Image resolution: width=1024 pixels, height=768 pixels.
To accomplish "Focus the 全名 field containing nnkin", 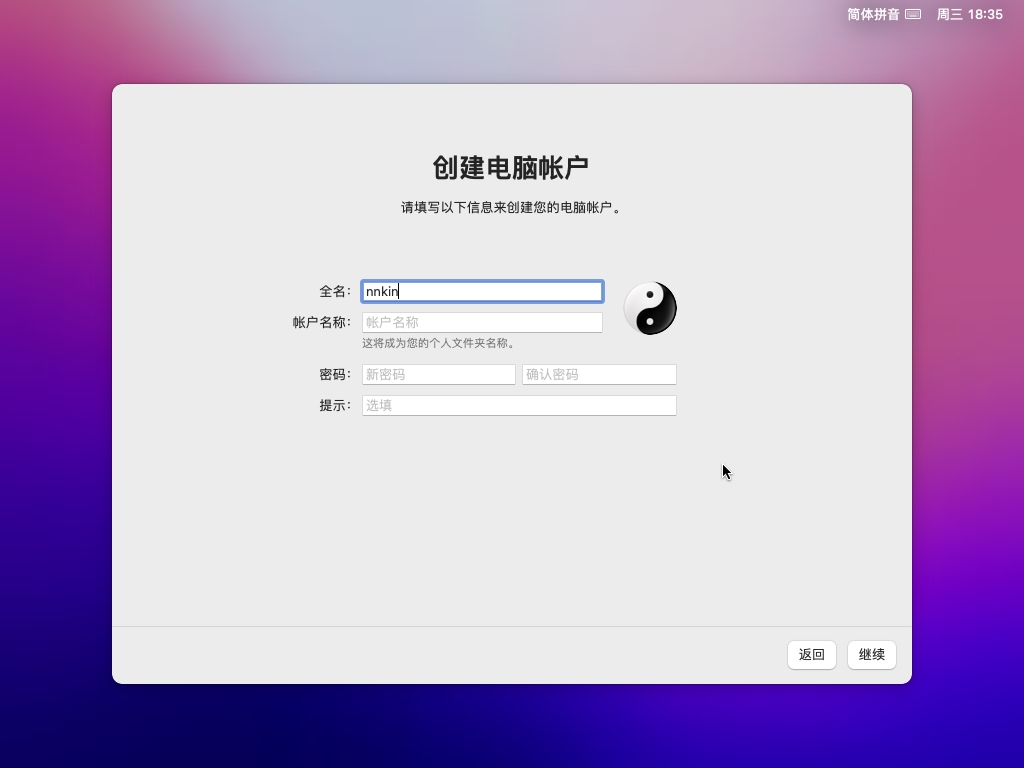I will 482,291.
